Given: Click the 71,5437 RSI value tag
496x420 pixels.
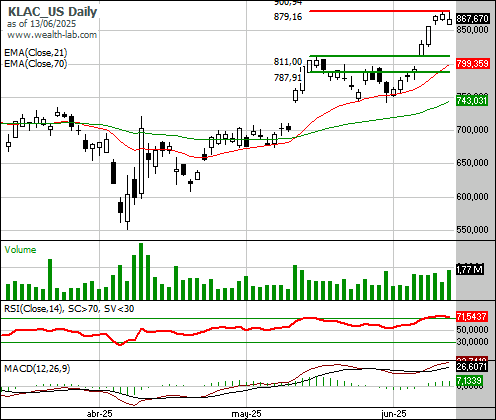Looking at the screenshot, I should (x=473, y=316).
